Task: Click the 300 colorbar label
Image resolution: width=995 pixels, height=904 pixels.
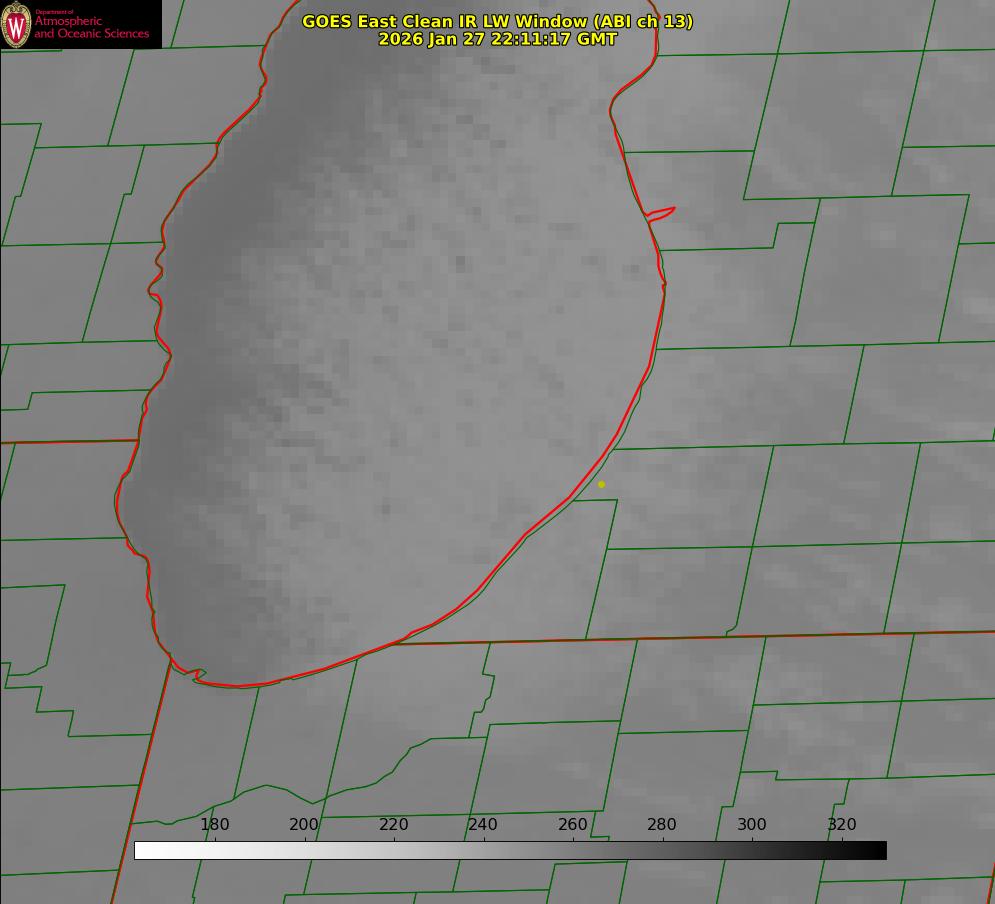Action: tap(752, 824)
